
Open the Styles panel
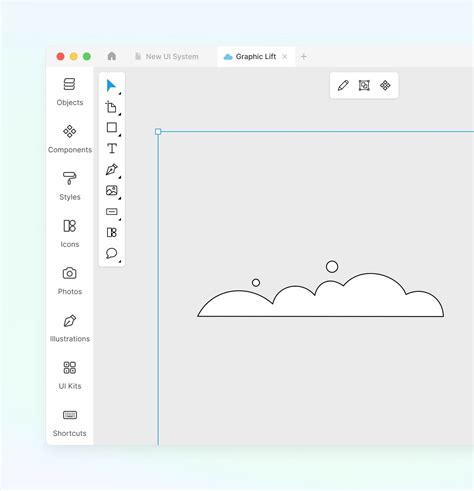pos(70,186)
